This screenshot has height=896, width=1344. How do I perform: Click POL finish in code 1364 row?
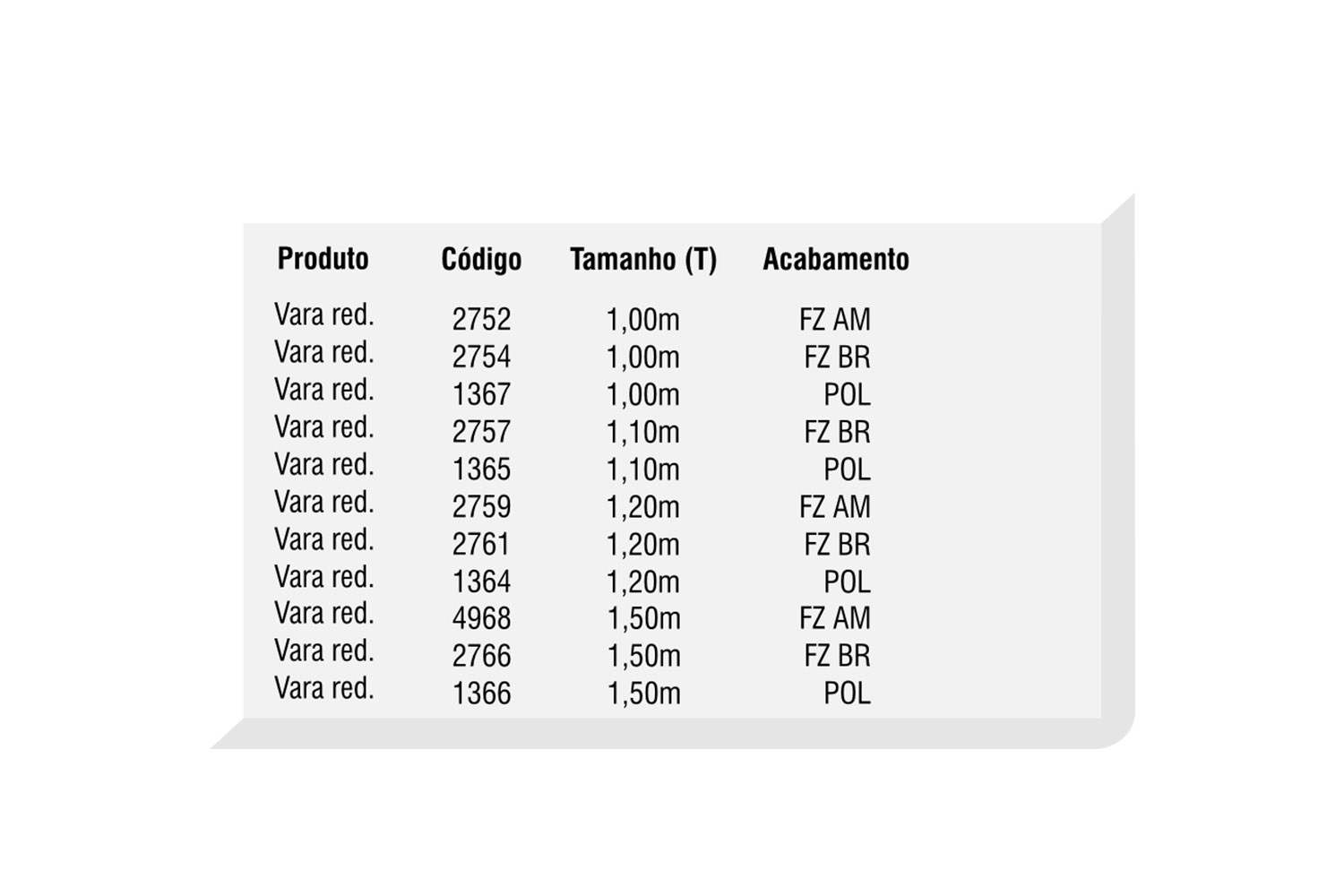coord(847,582)
